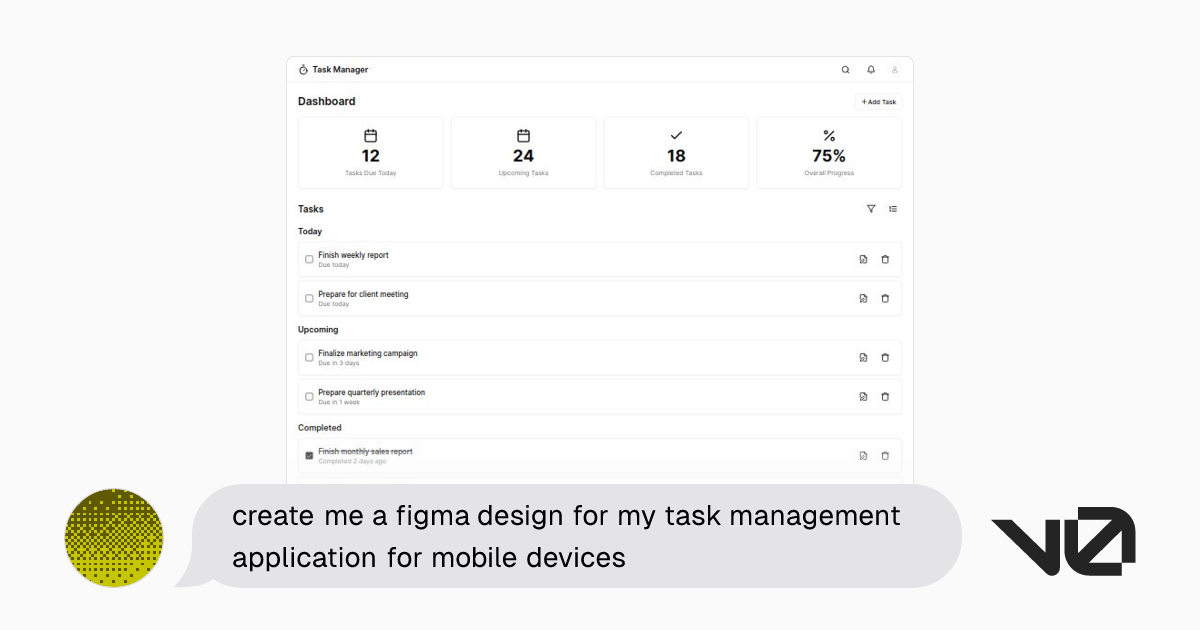Delete the Finalize marketing campaign task
This screenshot has width=1200, height=630.
pyautogui.click(x=886, y=357)
